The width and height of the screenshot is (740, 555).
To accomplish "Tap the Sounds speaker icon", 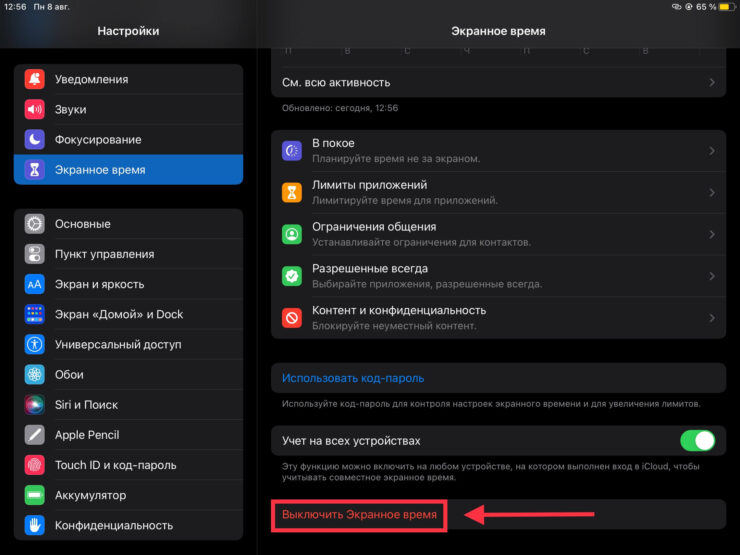I will pyautogui.click(x=35, y=110).
